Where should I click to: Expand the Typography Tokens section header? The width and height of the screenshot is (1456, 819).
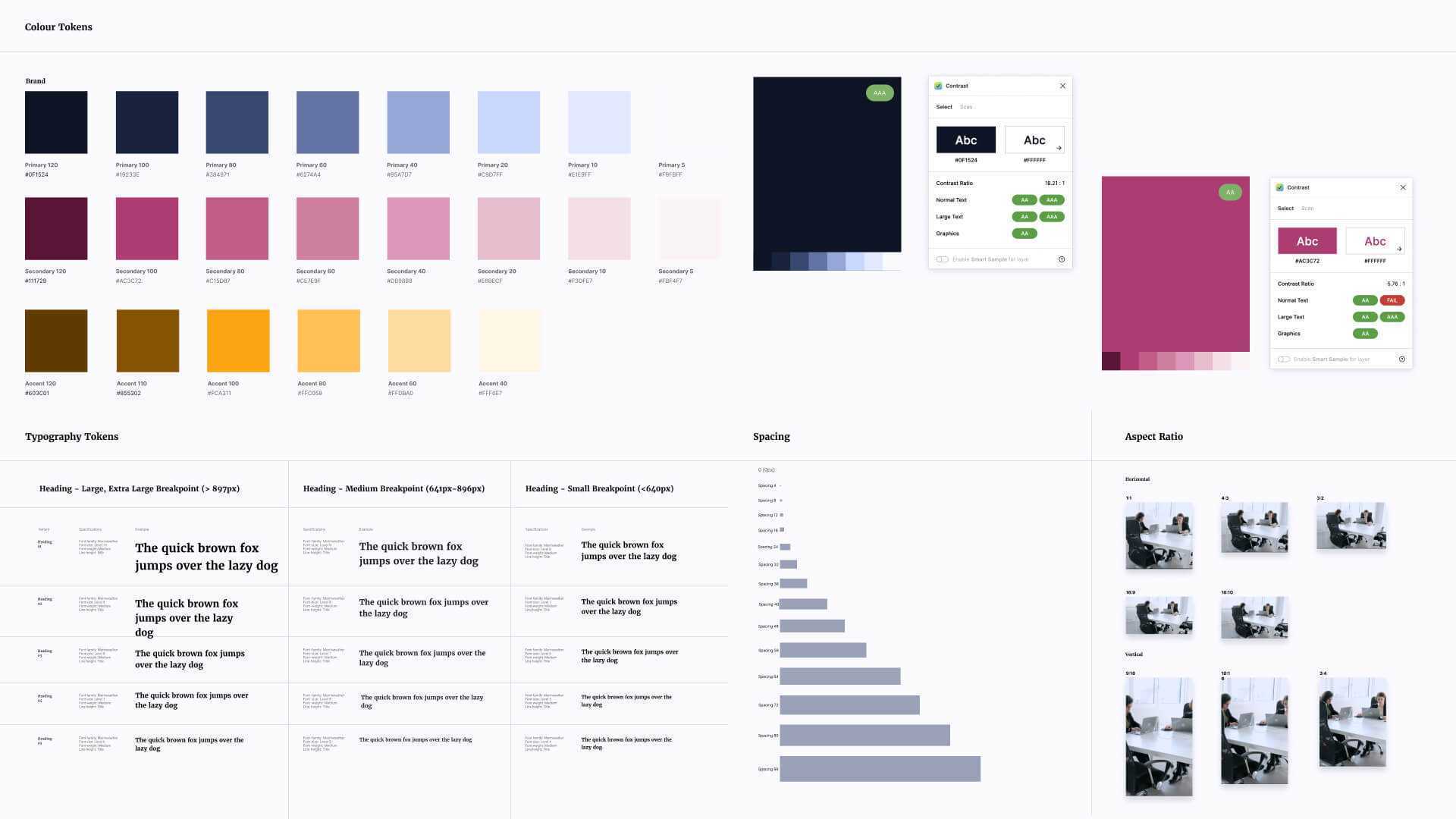tap(71, 437)
